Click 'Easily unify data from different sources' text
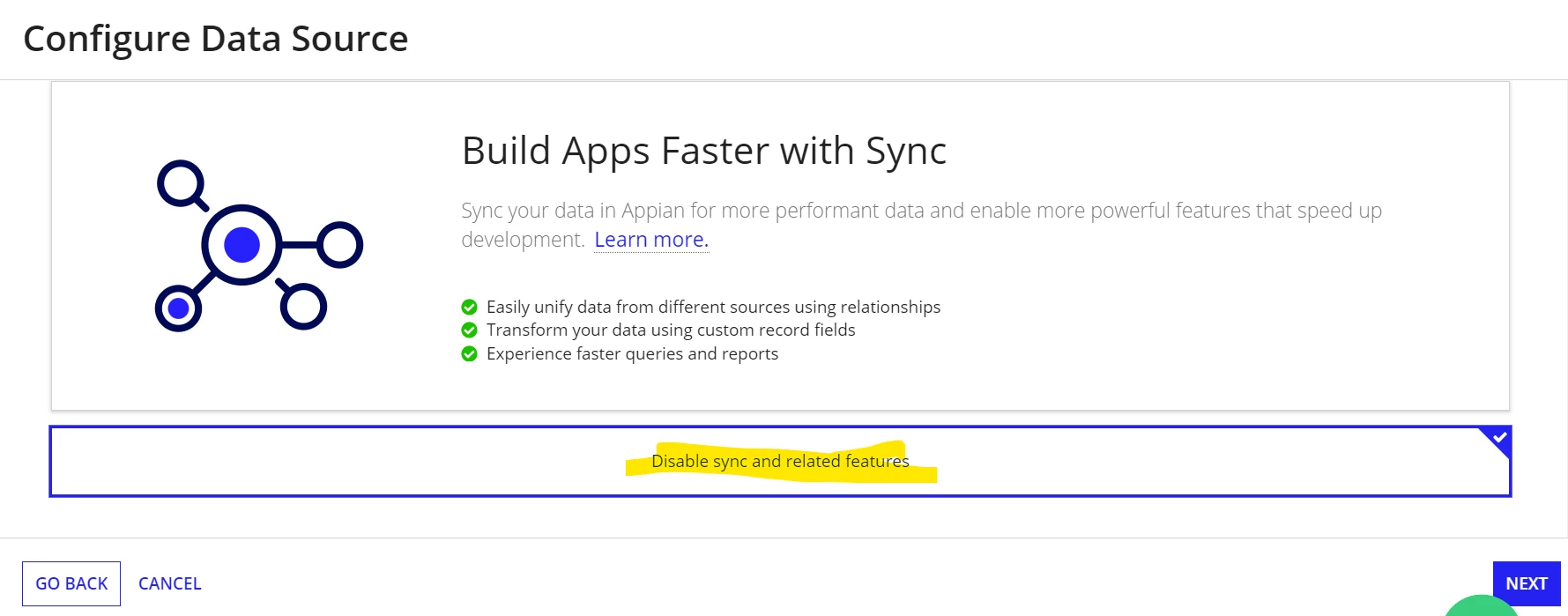The height and width of the screenshot is (616, 1568). pyautogui.click(x=713, y=307)
